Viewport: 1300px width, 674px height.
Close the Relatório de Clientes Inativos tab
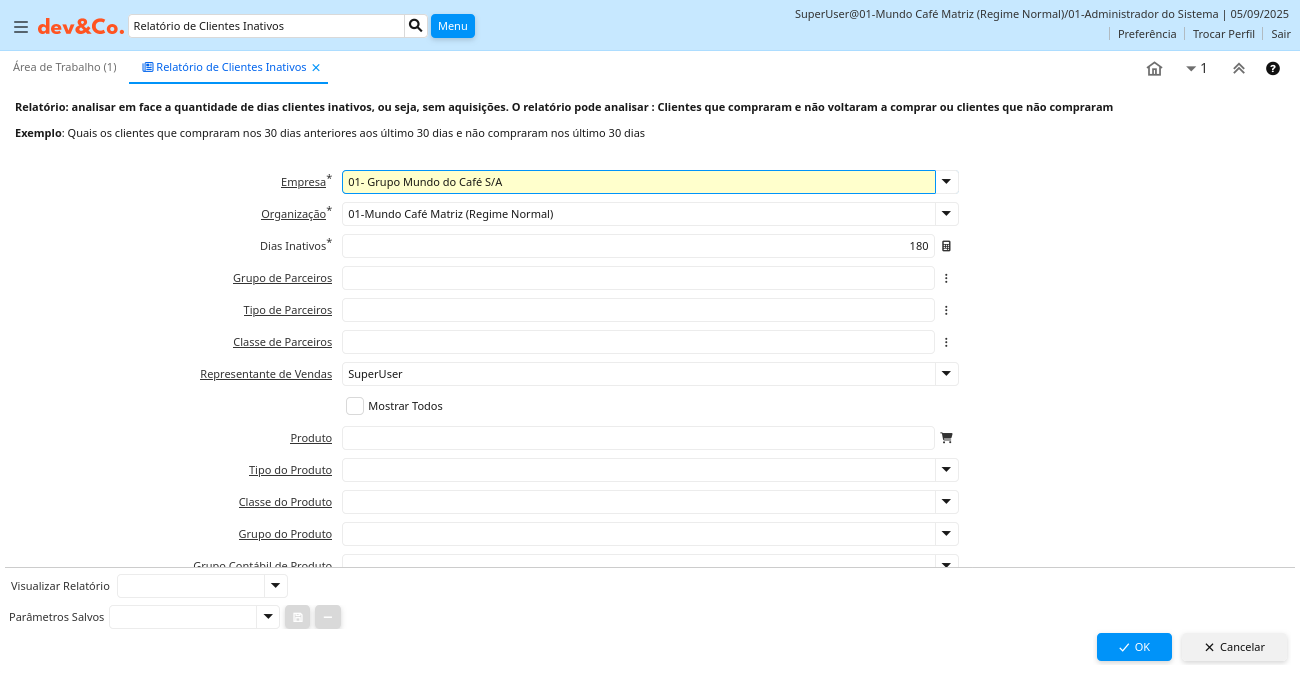(x=316, y=68)
